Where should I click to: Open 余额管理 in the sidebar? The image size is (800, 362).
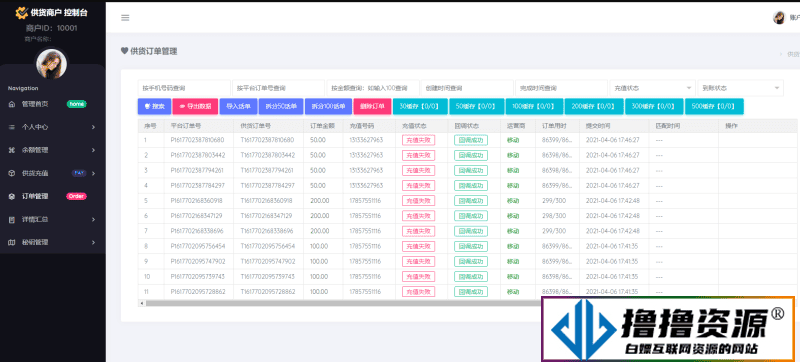click(35, 150)
